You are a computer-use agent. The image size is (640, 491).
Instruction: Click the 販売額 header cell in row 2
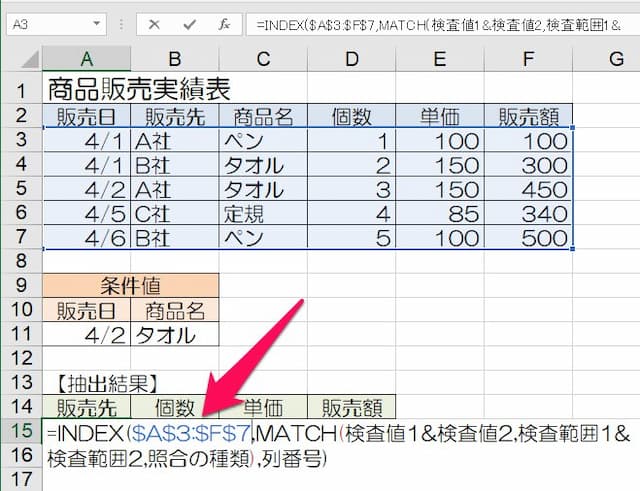(529, 116)
